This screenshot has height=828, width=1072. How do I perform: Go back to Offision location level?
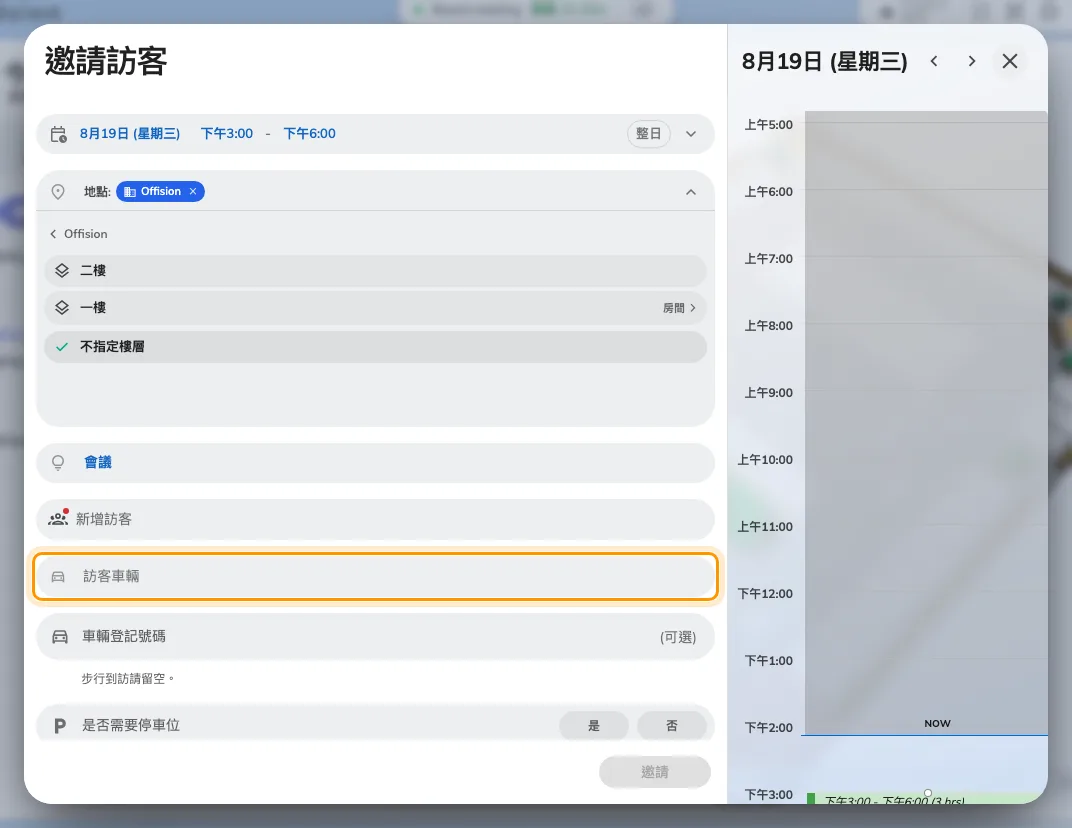point(79,234)
